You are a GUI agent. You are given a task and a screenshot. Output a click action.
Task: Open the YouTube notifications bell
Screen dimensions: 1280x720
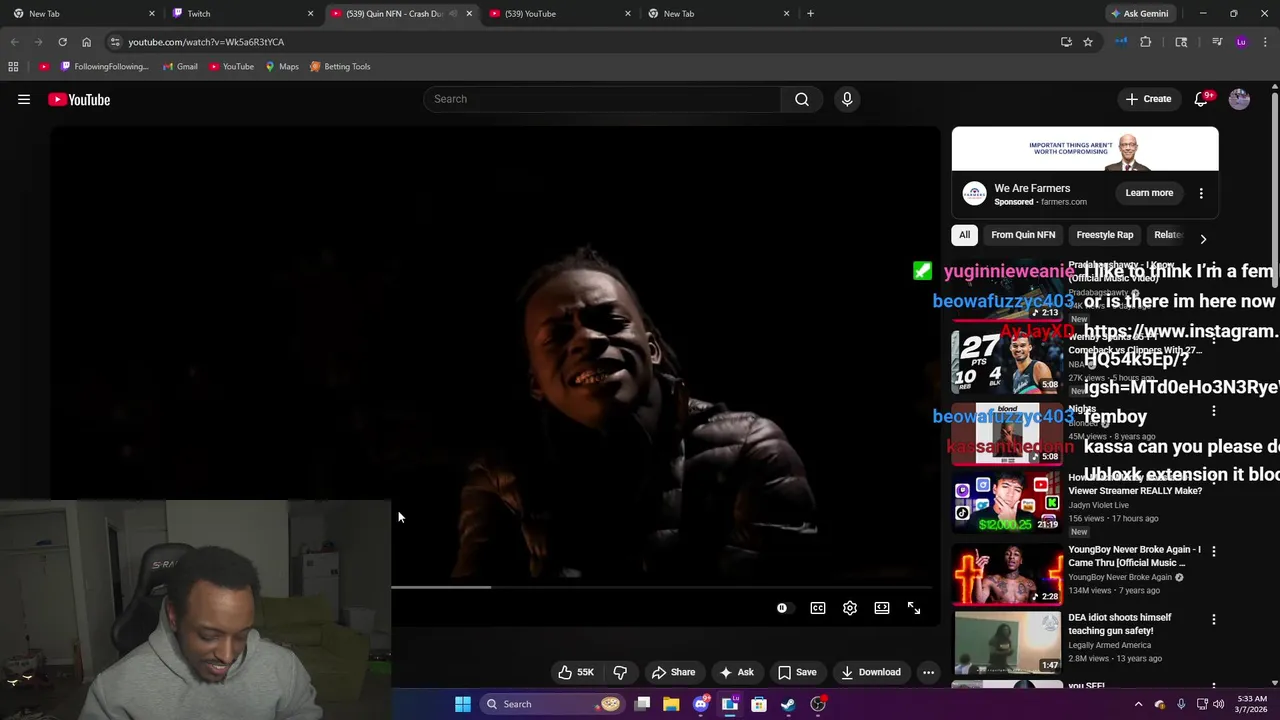1202,99
